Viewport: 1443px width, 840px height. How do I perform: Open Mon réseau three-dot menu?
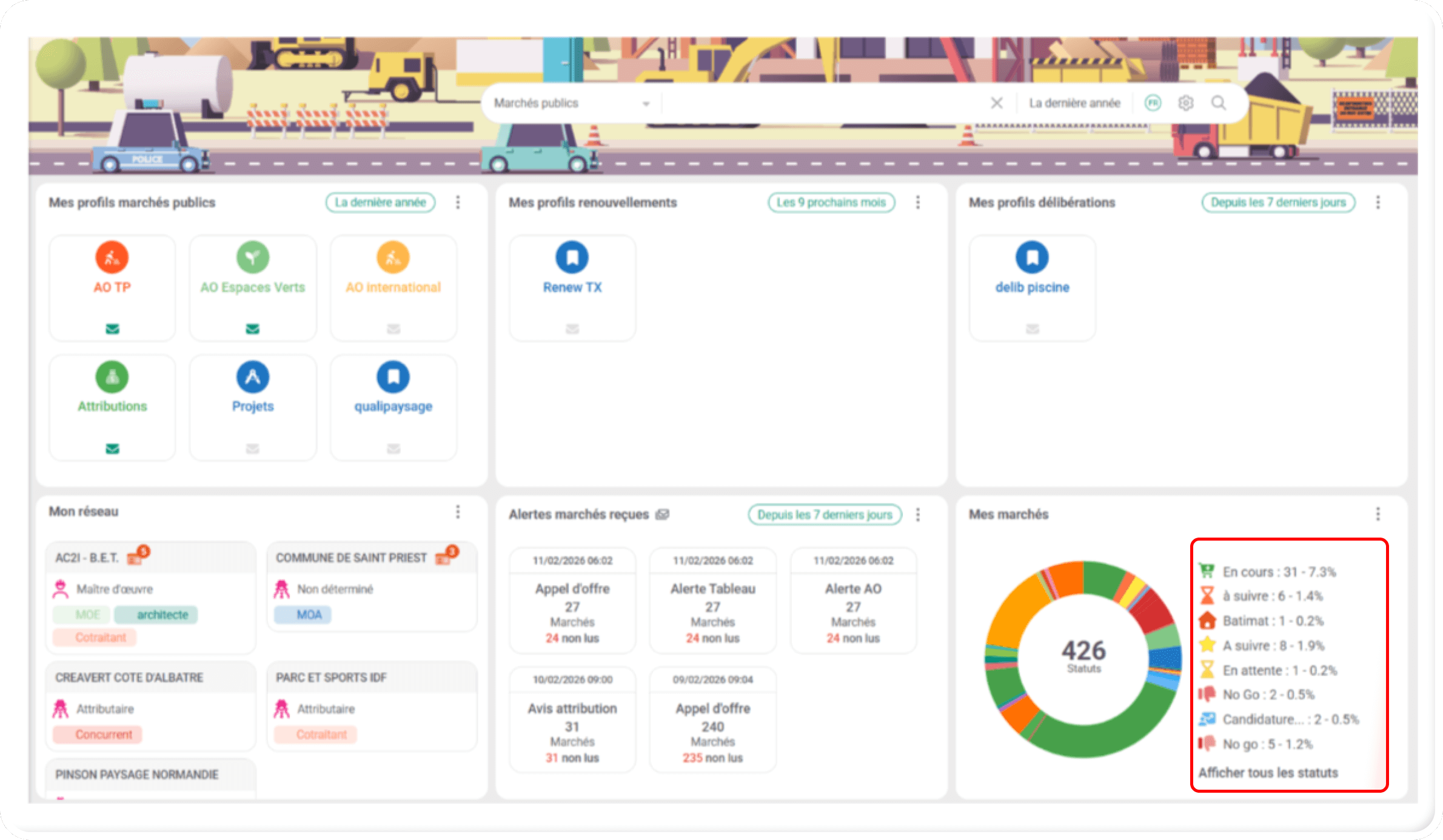[458, 512]
